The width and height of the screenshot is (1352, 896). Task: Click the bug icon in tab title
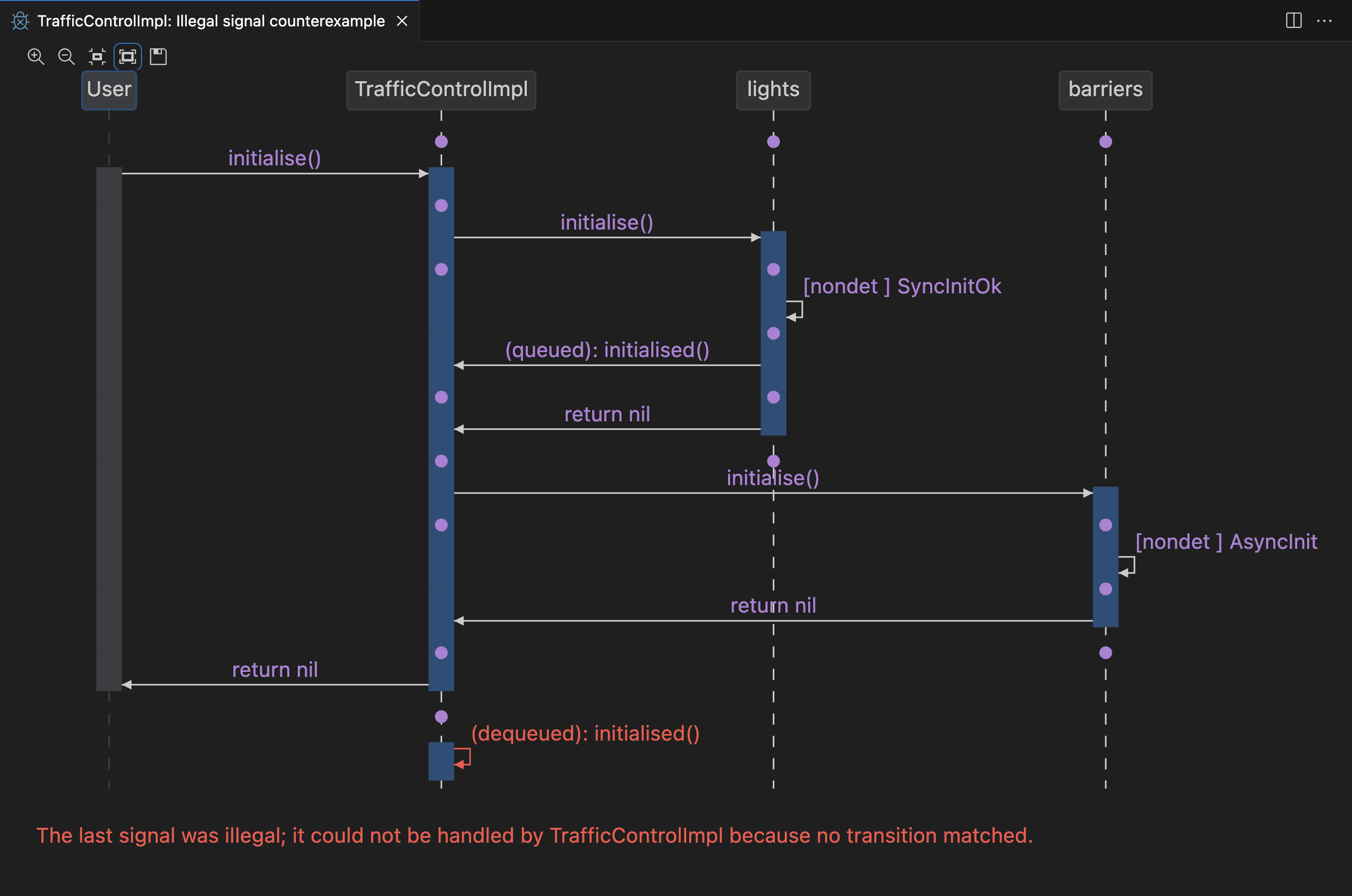coord(20,21)
